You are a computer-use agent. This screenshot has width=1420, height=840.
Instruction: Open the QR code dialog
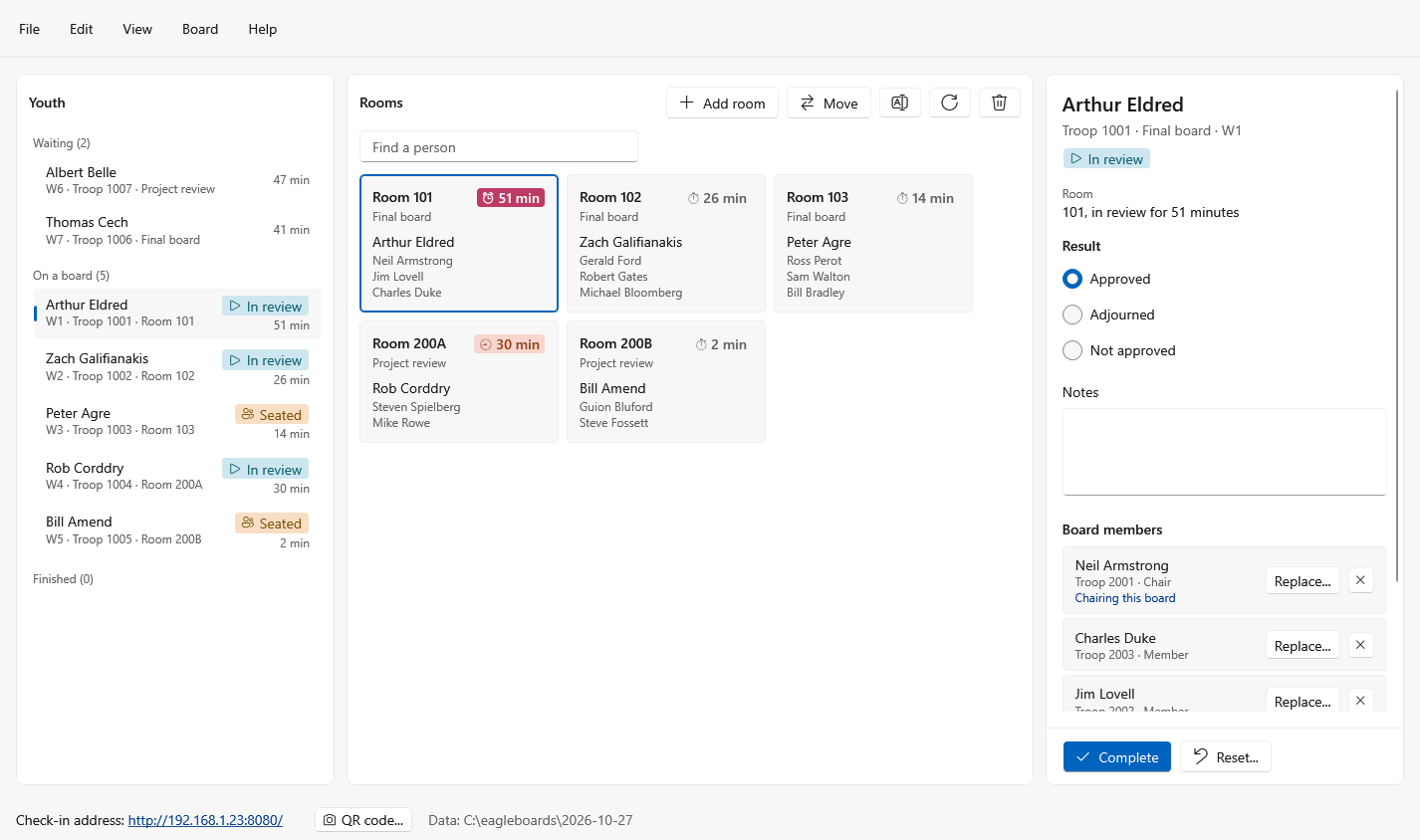363,820
